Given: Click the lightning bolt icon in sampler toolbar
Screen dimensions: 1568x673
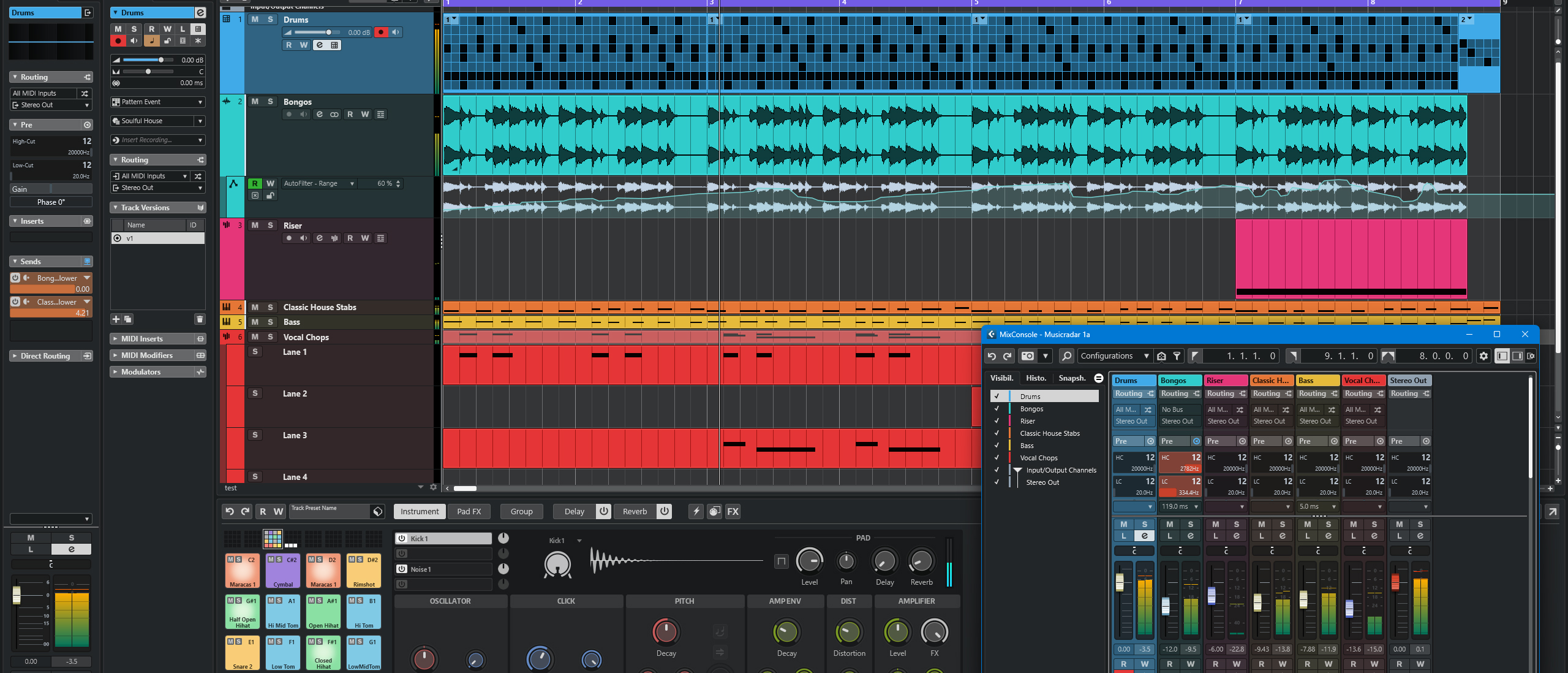Looking at the screenshot, I should [x=696, y=511].
